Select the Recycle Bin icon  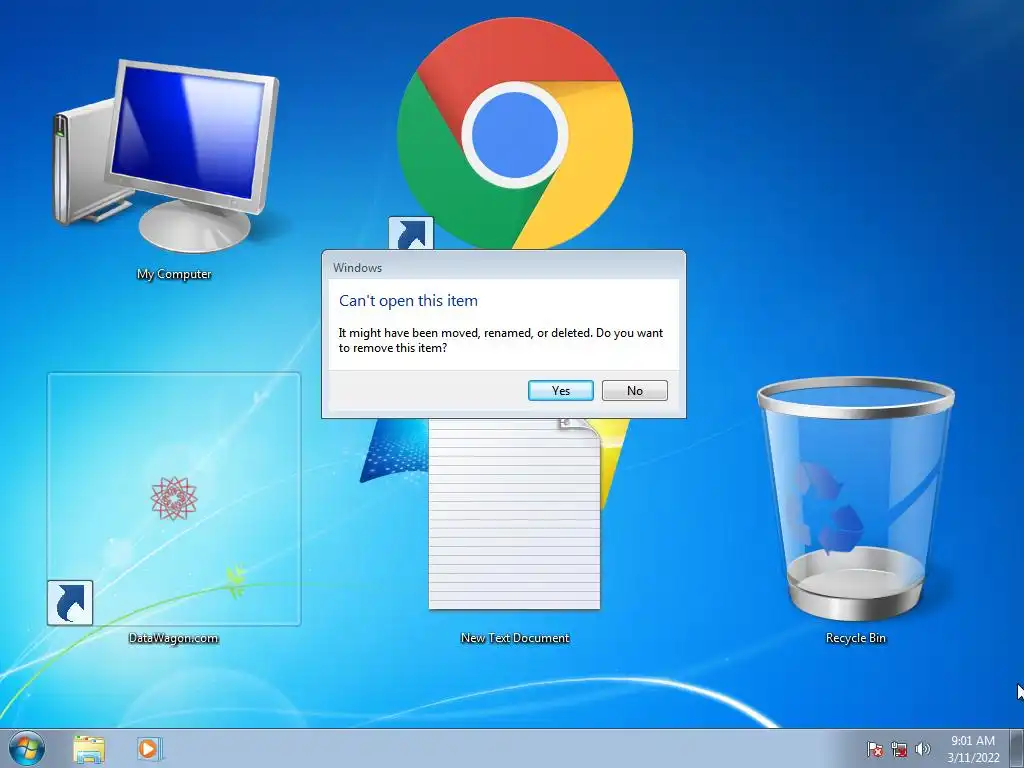pos(856,498)
